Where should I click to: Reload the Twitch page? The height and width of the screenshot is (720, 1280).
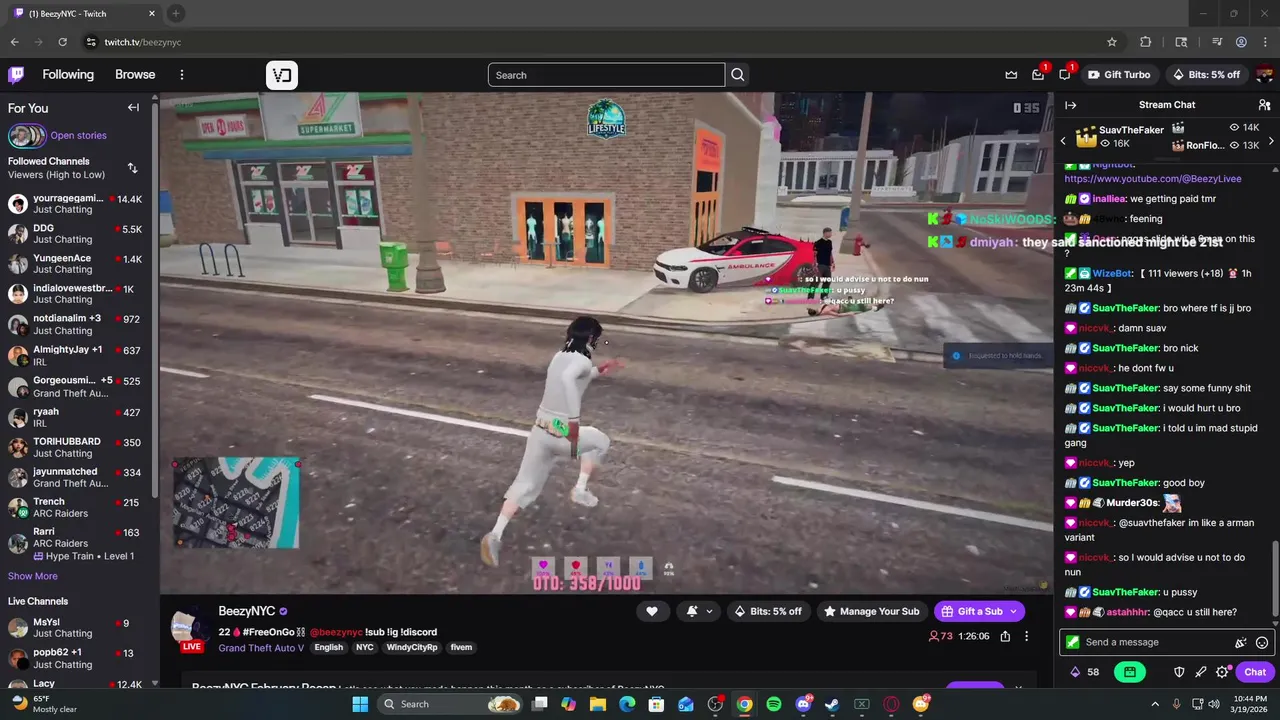coord(62,42)
